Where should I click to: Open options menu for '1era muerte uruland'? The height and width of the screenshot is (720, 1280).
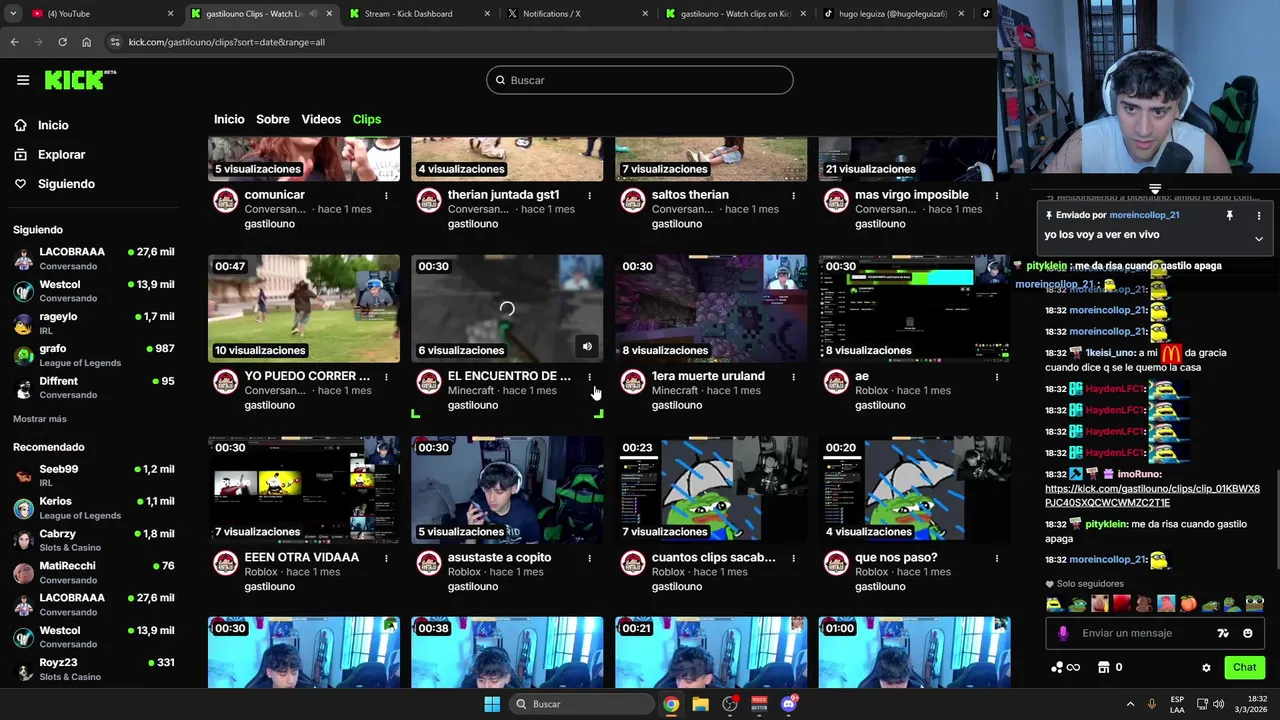(793, 377)
